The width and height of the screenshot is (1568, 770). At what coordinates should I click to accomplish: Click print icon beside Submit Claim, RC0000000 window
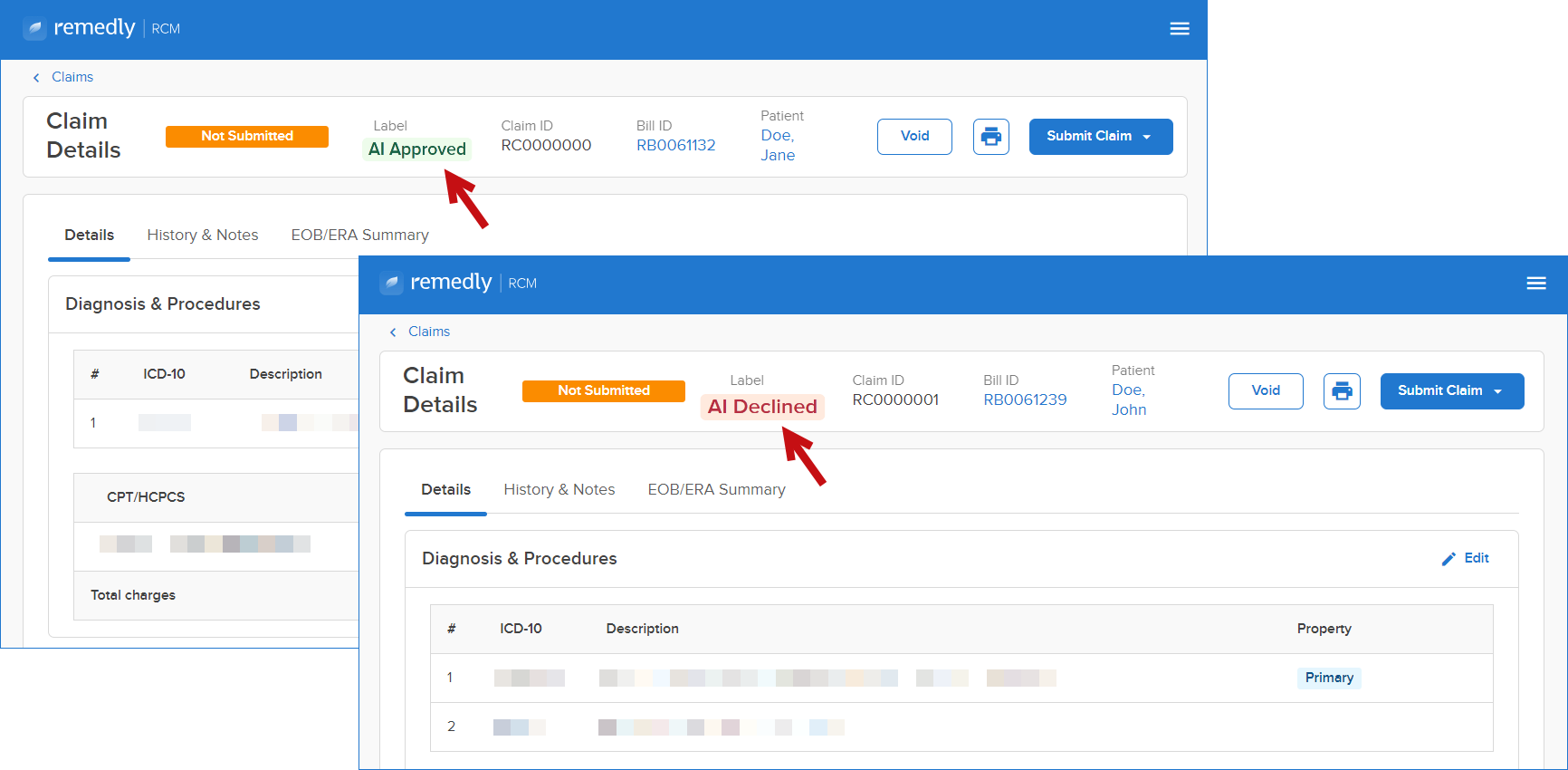pyautogui.click(x=991, y=137)
